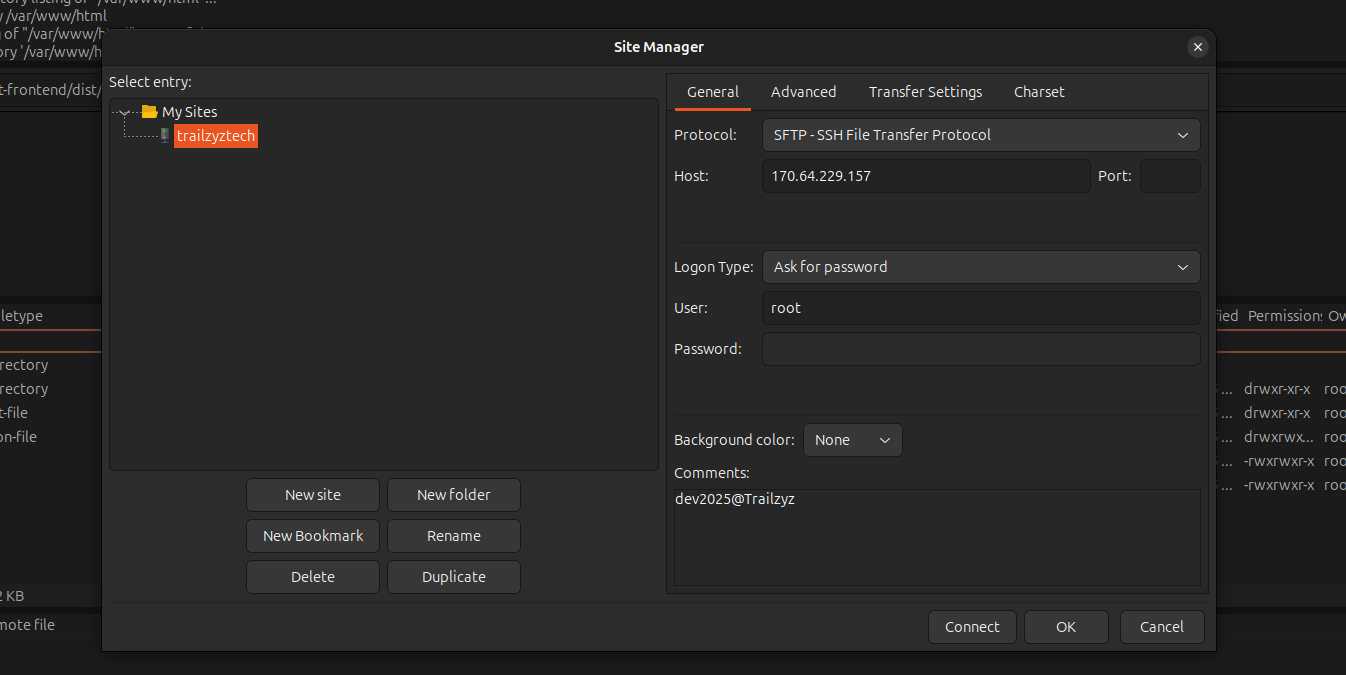Viewport: 1346px width, 675px height.
Task: Click the drwxrwx permissions entry in main window
Action: (x=1279, y=437)
